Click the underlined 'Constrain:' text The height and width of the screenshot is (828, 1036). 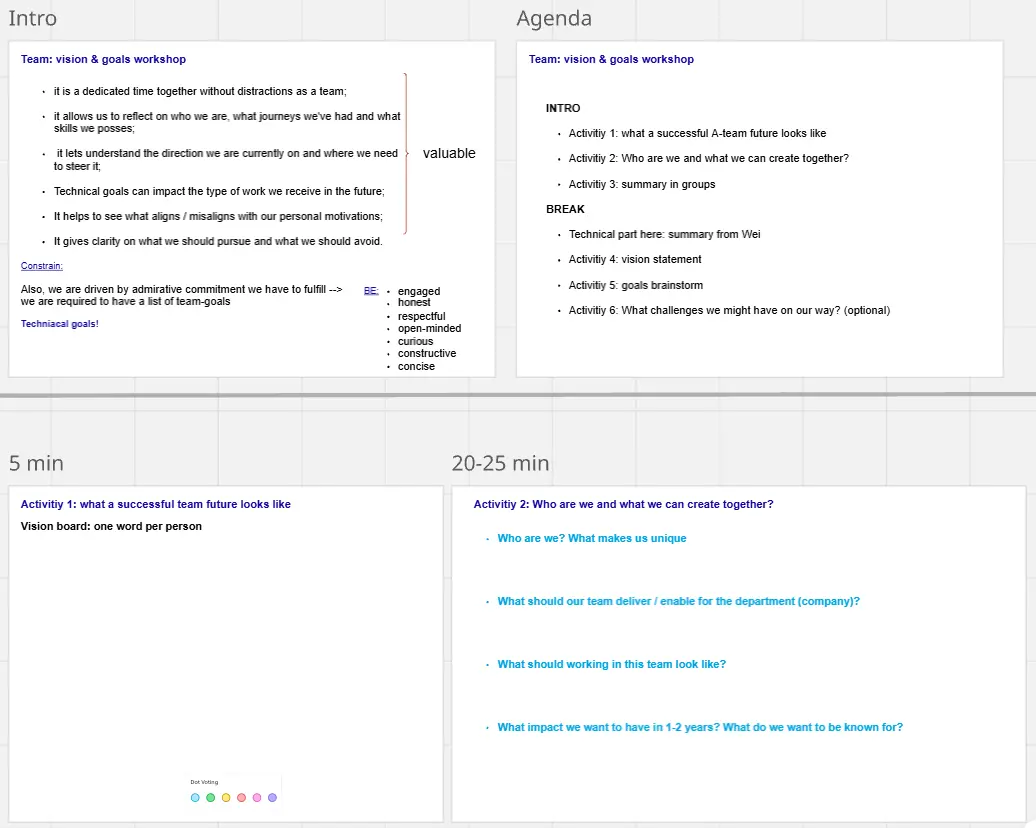42,266
